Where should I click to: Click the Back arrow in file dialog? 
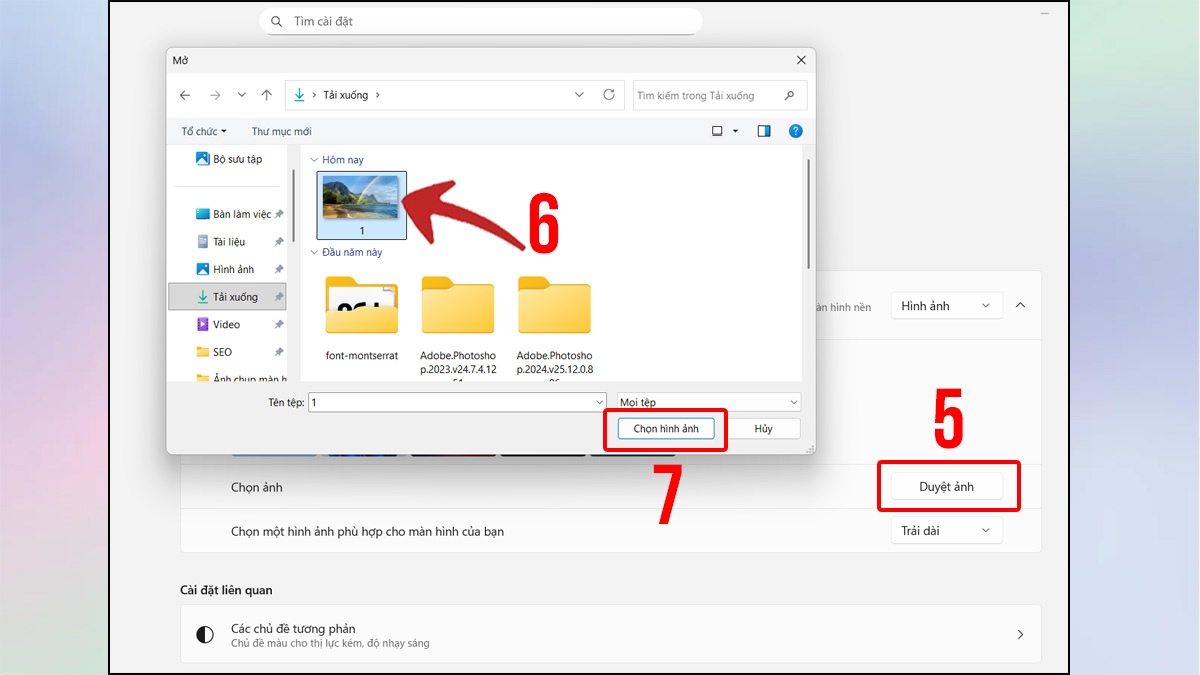(x=185, y=95)
